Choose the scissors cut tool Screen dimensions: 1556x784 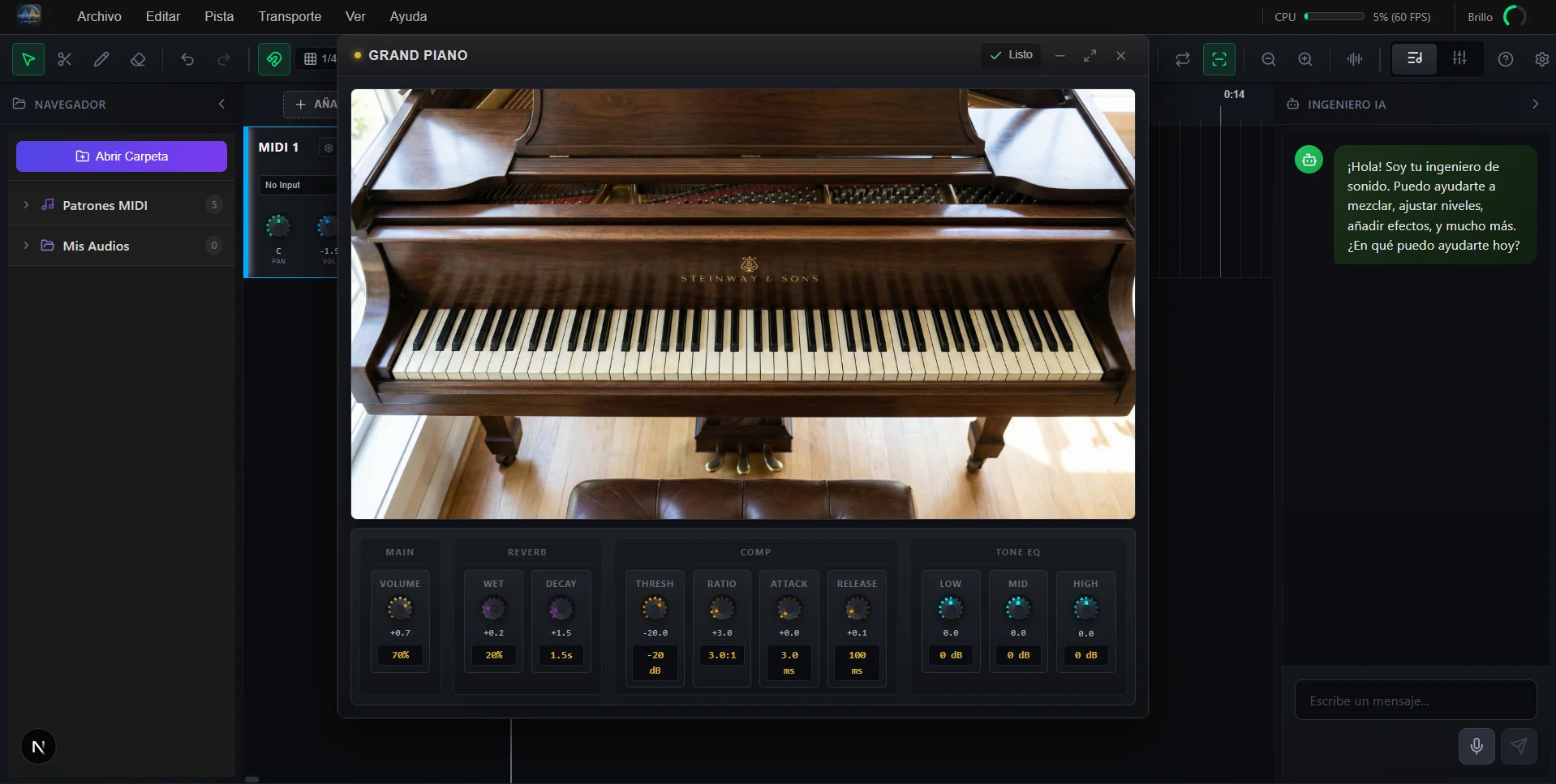pyautogui.click(x=65, y=59)
